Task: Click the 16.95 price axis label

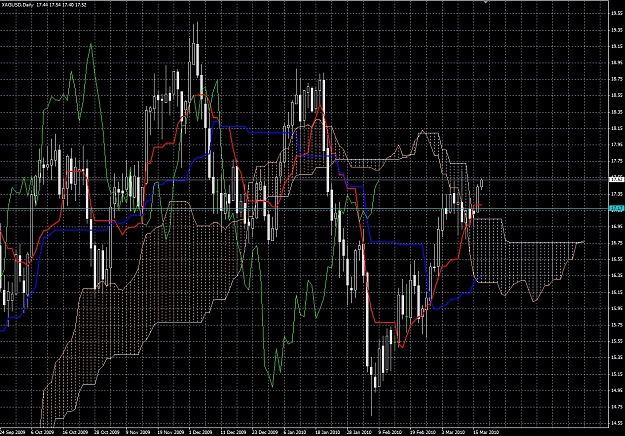Action: 617,226
